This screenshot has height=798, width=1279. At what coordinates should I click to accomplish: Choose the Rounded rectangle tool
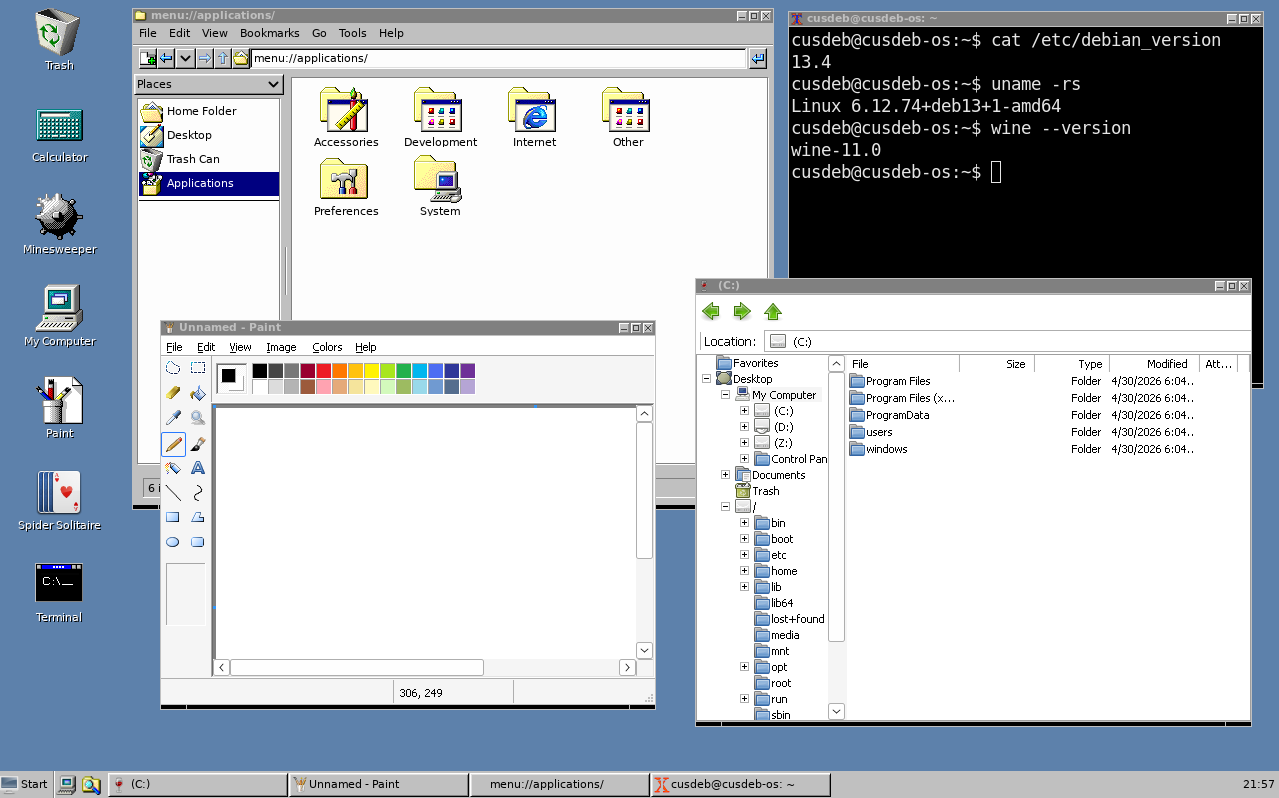click(x=198, y=543)
